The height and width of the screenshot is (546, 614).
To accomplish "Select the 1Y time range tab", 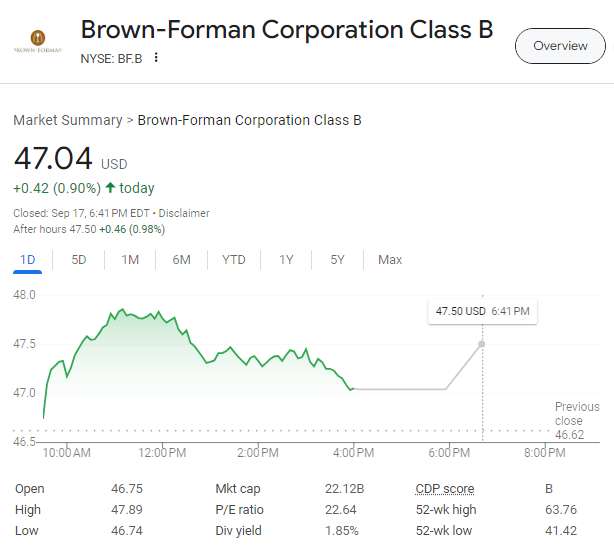I will click(286, 260).
